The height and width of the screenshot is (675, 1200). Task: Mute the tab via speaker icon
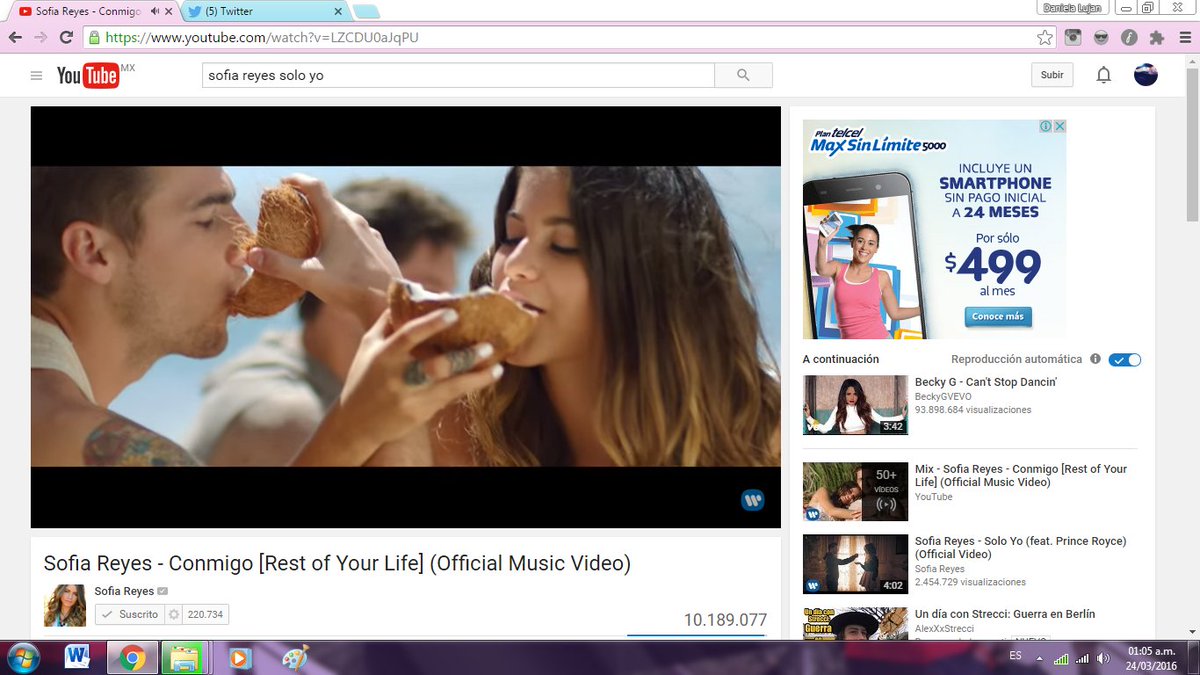(x=155, y=11)
